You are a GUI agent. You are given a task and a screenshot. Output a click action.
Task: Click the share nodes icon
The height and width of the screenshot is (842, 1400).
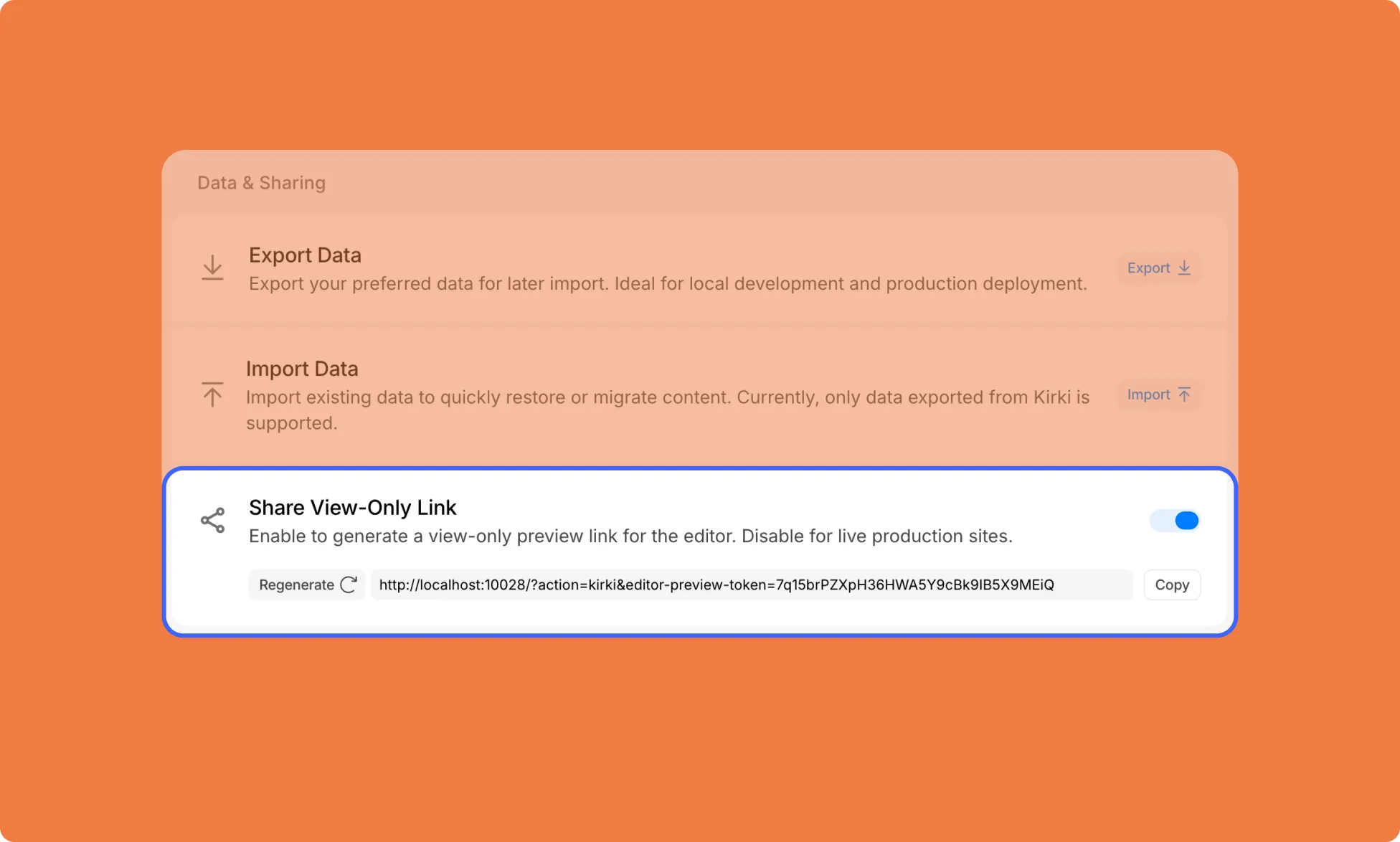tap(213, 521)
